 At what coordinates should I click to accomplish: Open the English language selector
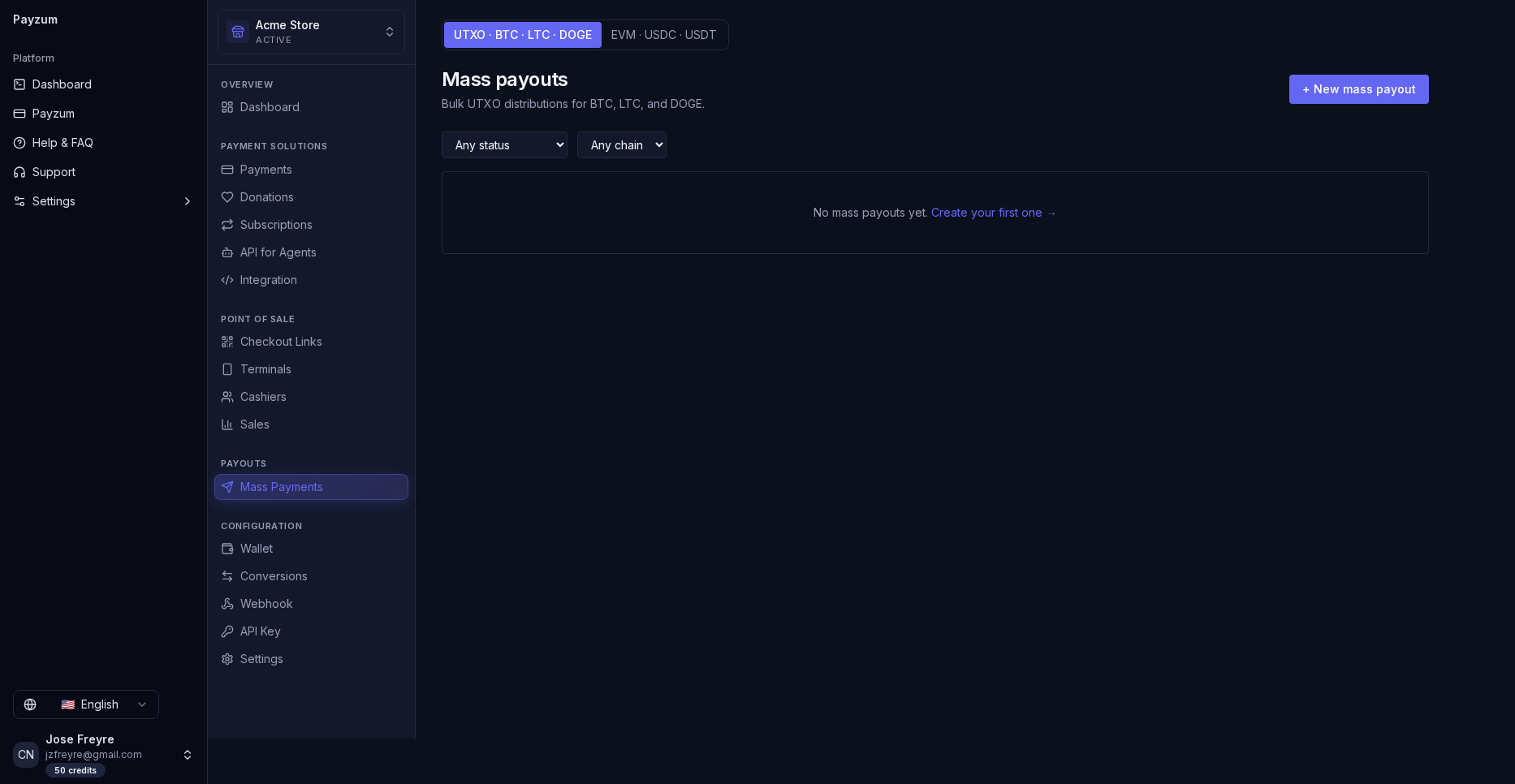click(86, 704)
